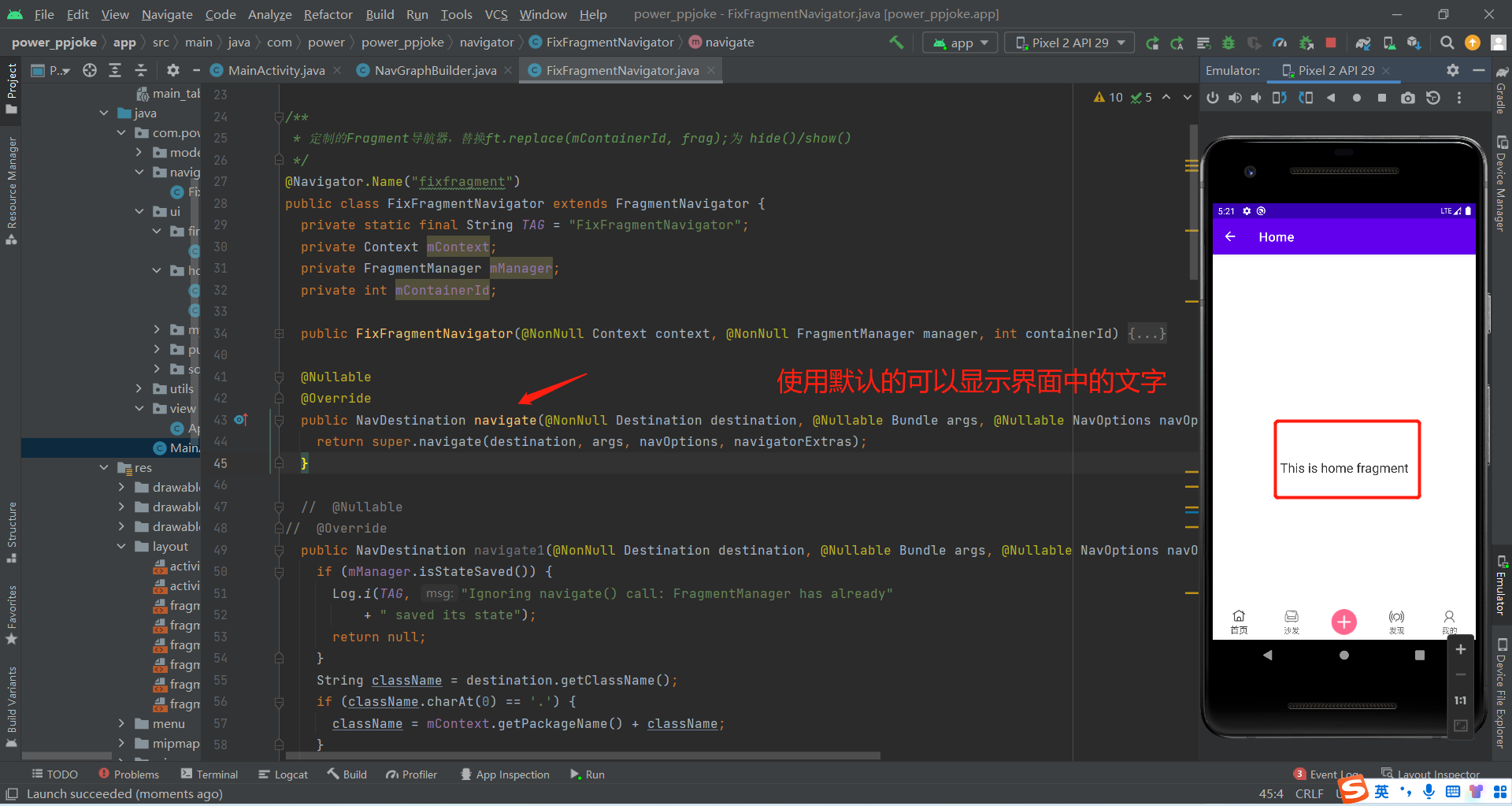Collapse the res folder in tree
1512x806 pixels.
[x=104, y=468]
